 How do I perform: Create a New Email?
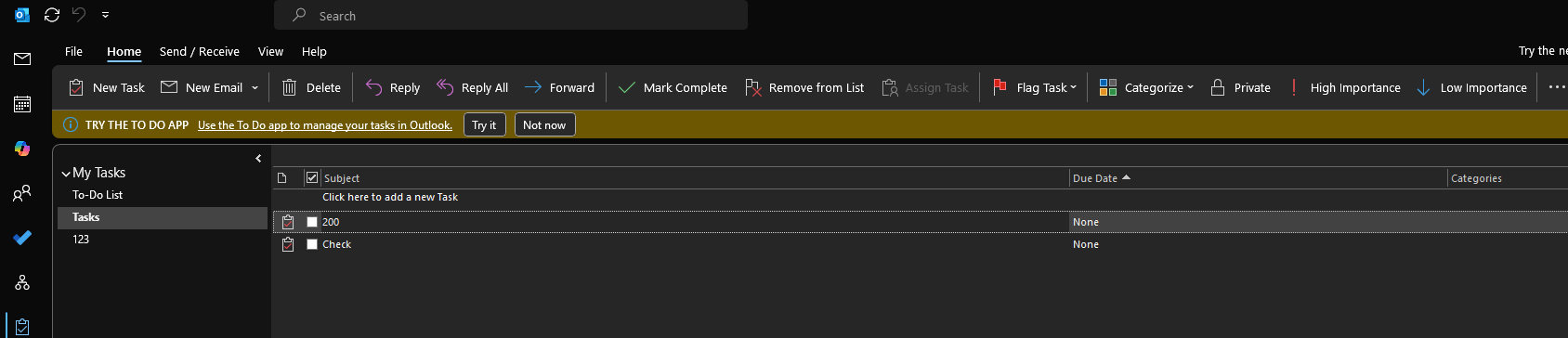point(203,87)
